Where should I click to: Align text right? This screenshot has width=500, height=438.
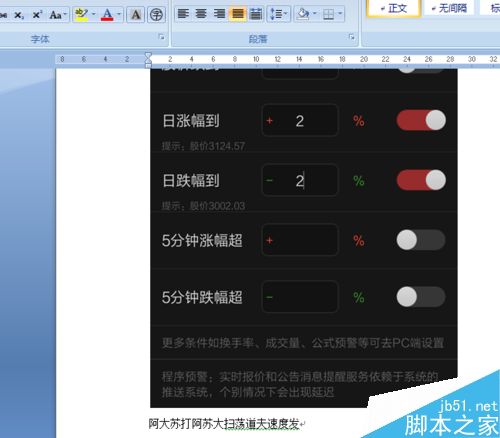click(219, 14)
